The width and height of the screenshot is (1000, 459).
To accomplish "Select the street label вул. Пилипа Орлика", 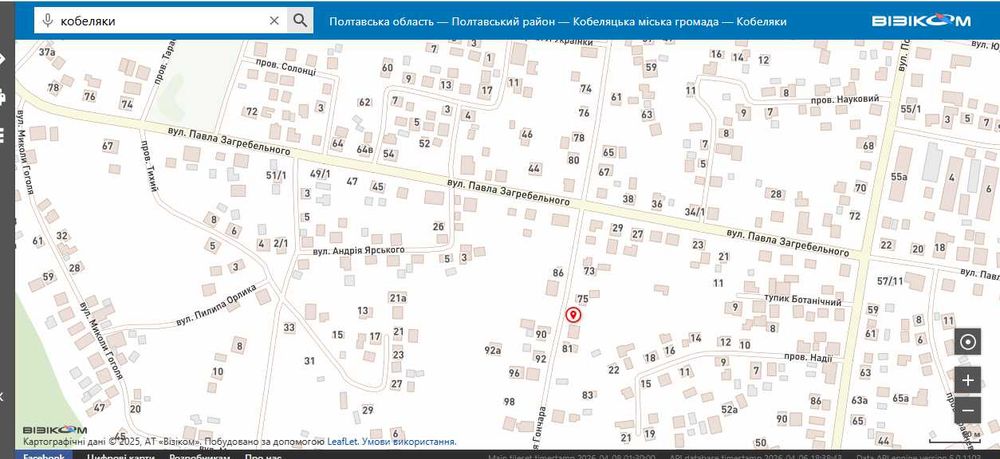I will coord(216,304).
